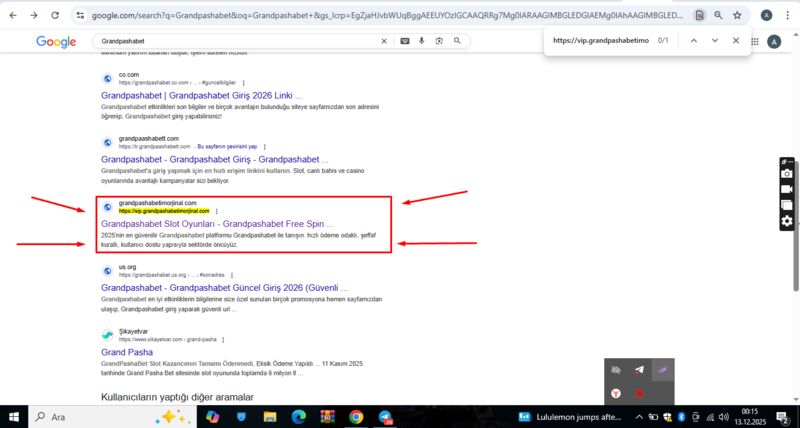Submit search with the magnifier icon
Image resolution: width=800 pixels, height=428 pixels.
coord(457,41)
